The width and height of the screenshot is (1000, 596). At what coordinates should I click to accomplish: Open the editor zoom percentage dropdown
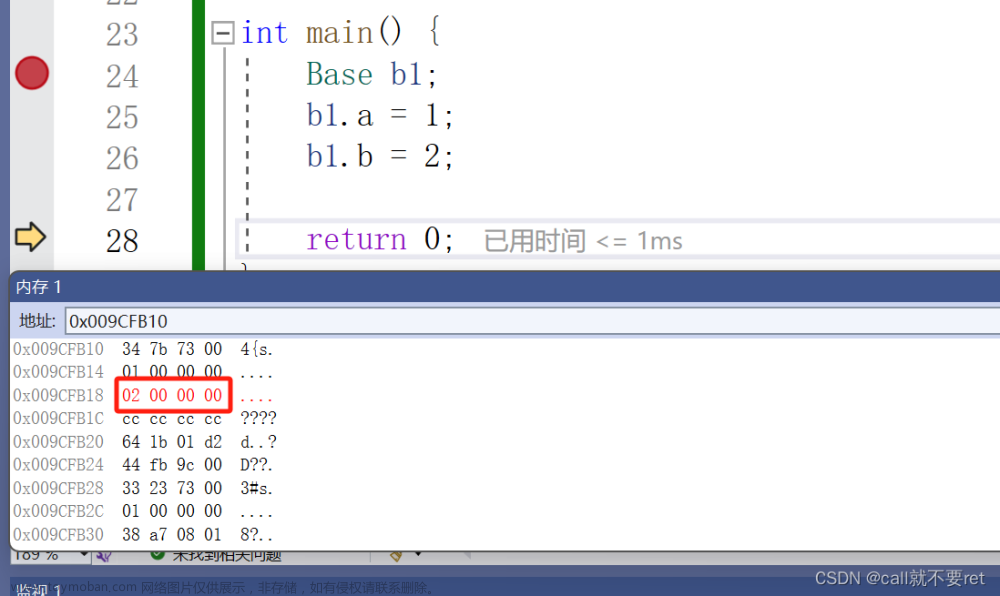coord(84,555)
